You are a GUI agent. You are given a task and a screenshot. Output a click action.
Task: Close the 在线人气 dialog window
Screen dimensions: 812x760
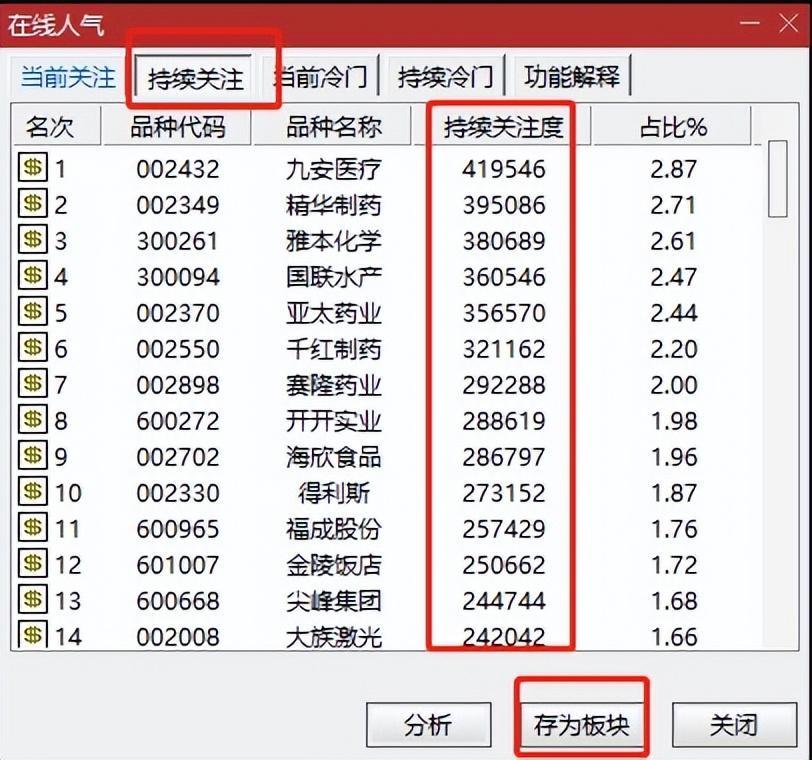click(776, 24)
